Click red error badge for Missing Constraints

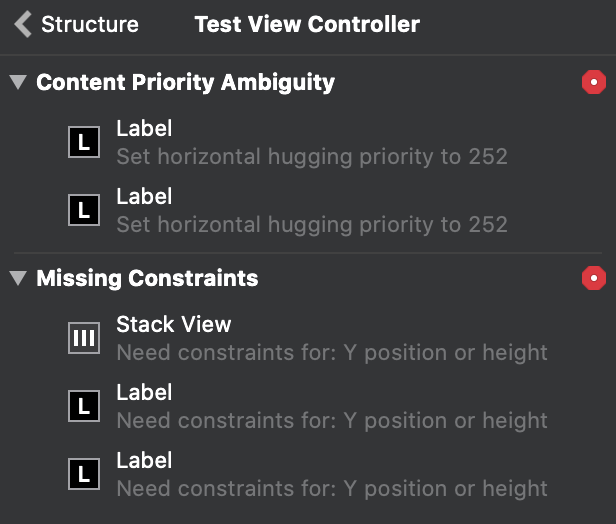pyautogui.click(x=594, y=278)
